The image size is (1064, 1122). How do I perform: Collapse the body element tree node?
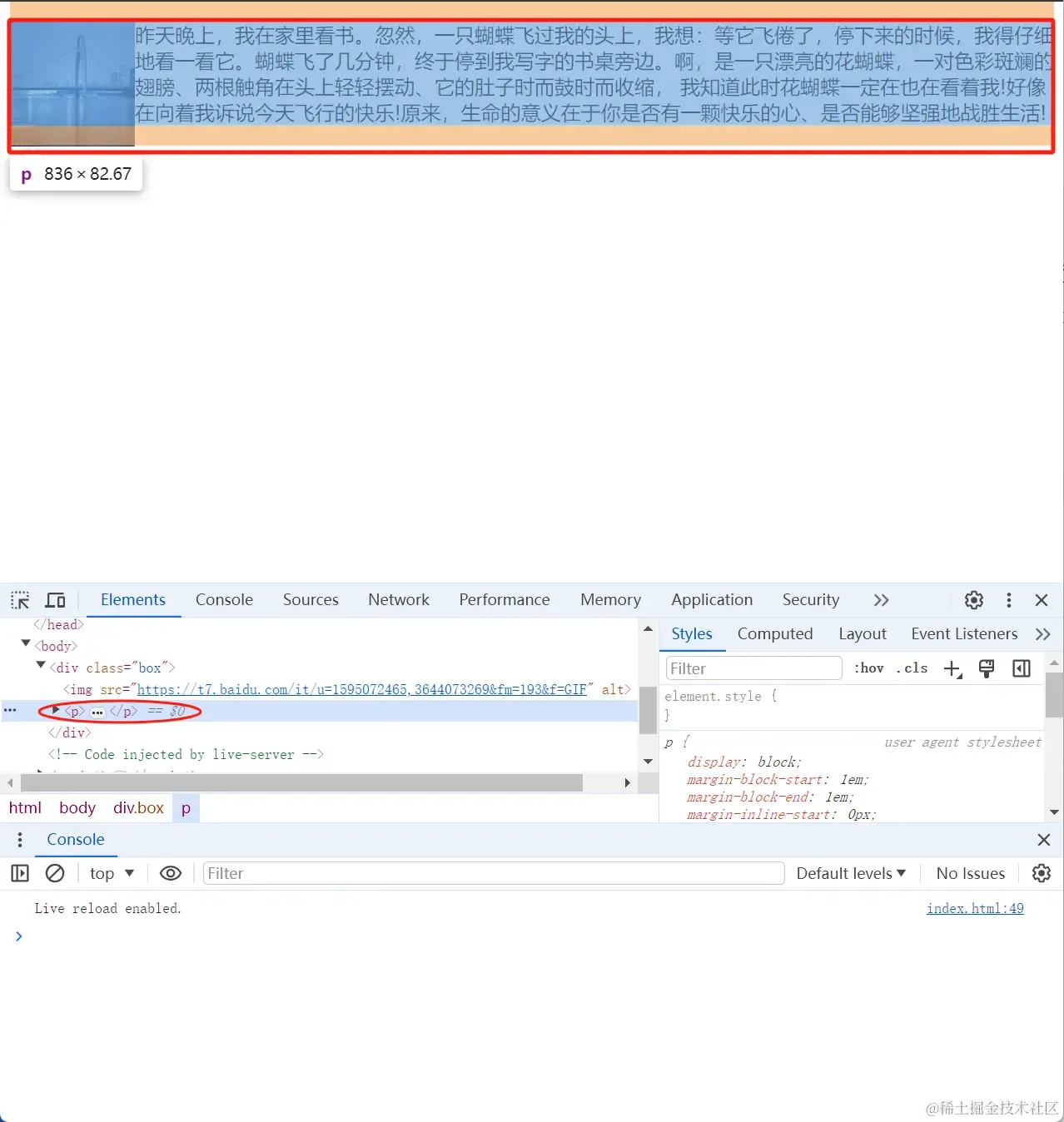coord(26,644)
